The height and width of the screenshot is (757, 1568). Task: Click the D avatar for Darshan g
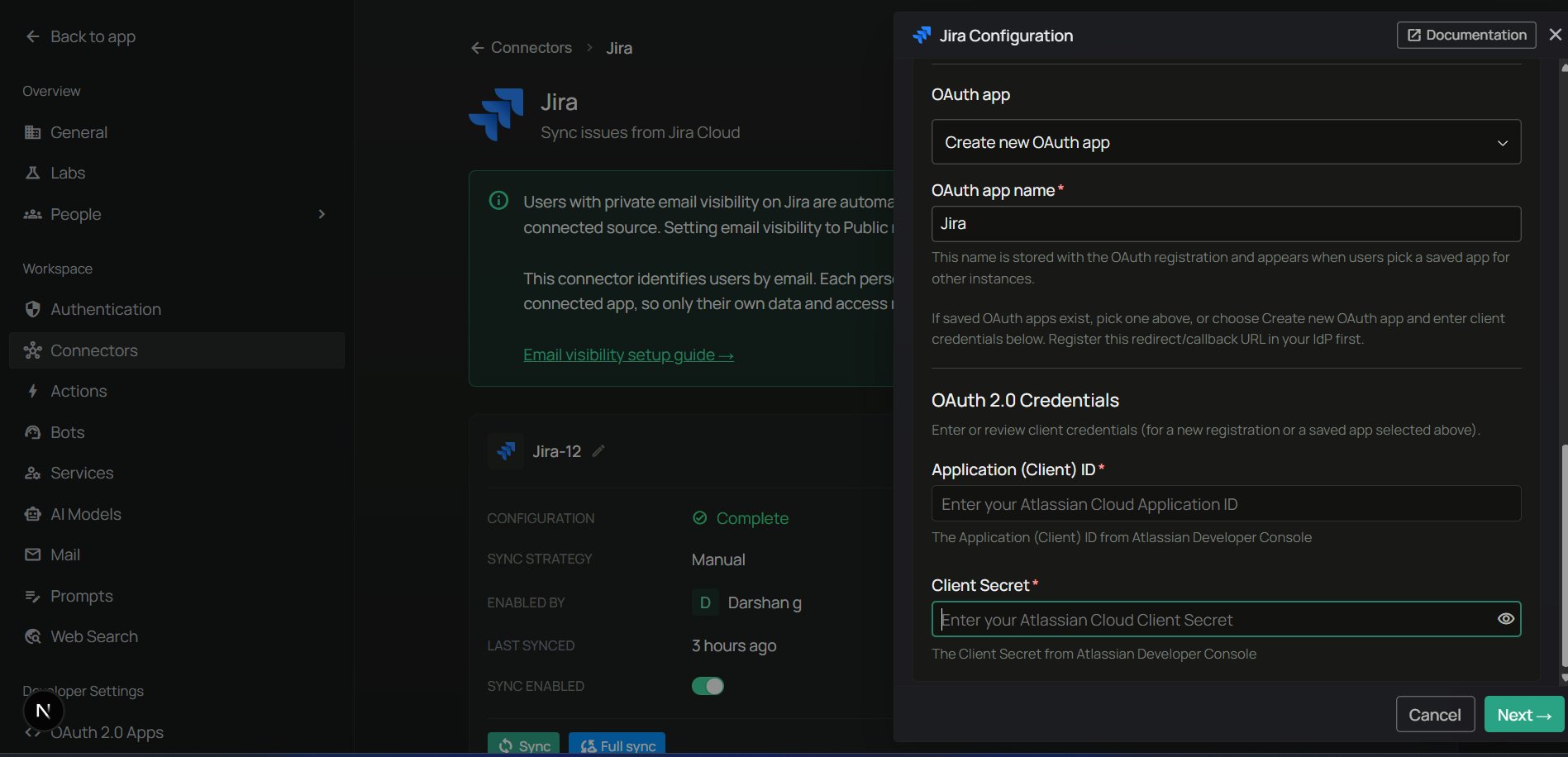(705, 602)
